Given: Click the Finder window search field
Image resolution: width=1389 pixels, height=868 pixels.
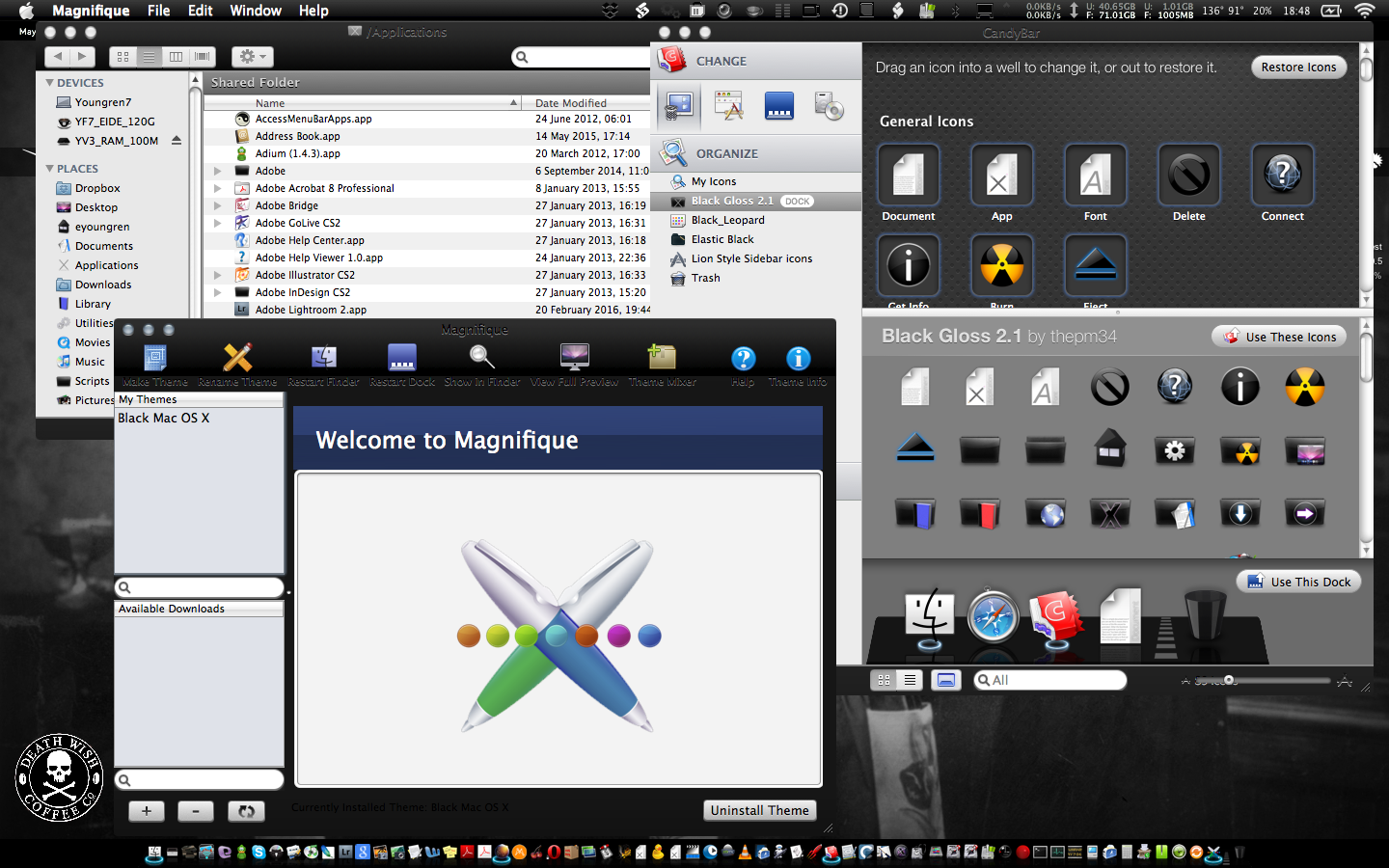Looking at the screenshot, I should tap(581, 57).
